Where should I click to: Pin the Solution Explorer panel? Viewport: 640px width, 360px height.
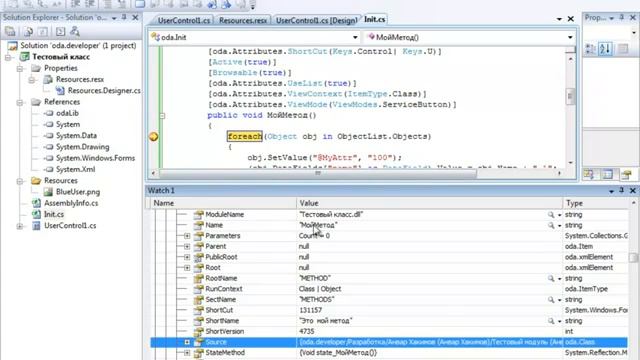coord(124,18)
